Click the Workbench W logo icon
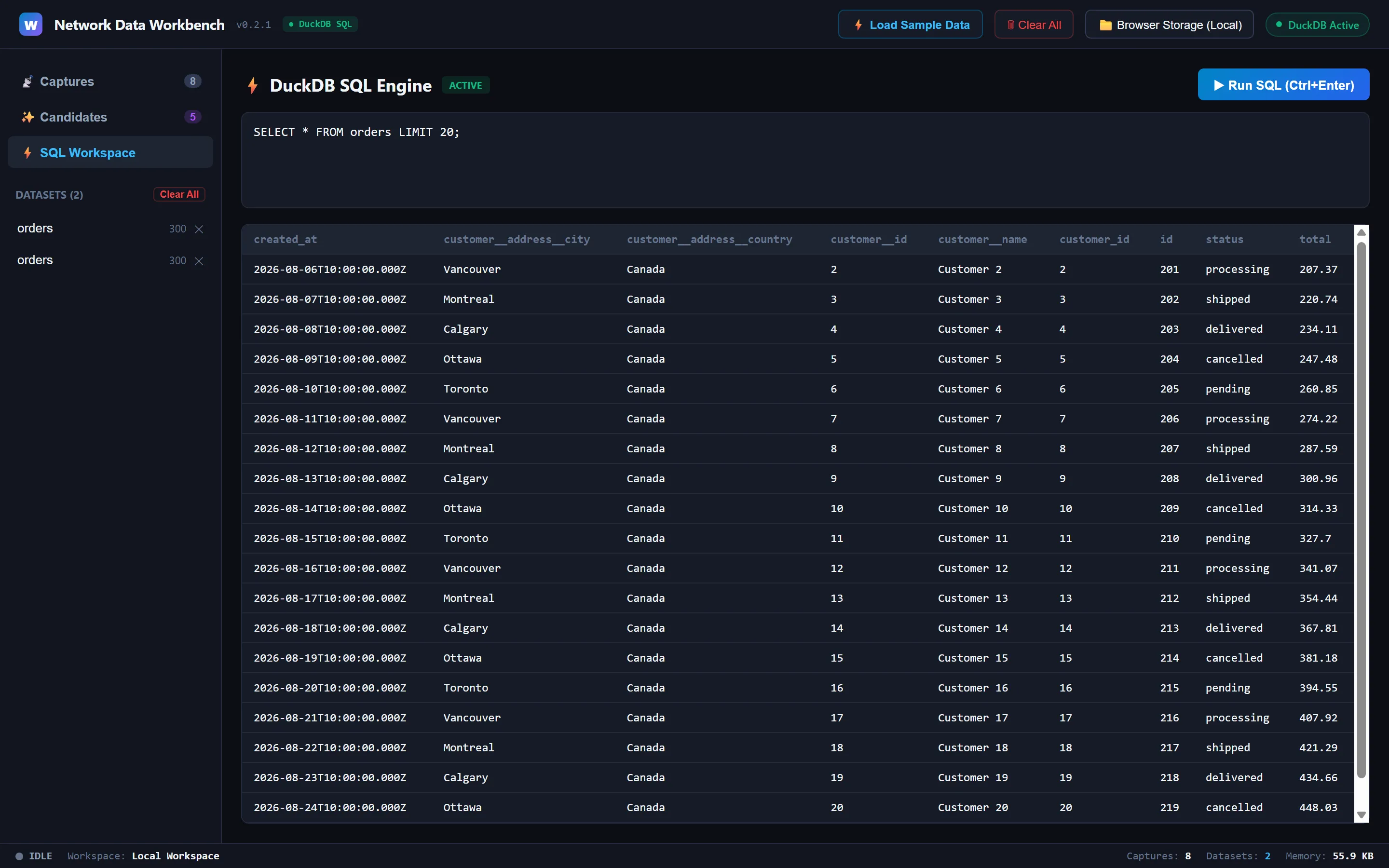The height and width of the screenshot is (868, 1389). pyautogui.click(x=30, y=25)
